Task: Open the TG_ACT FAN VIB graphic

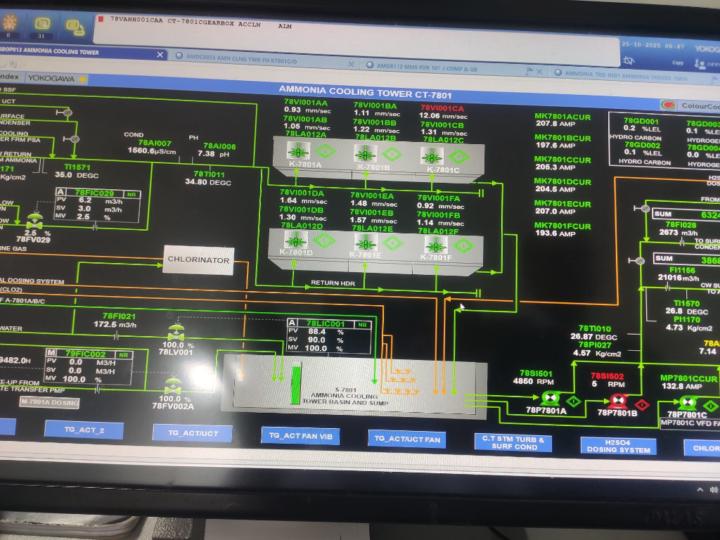Action: pos(300,436)
